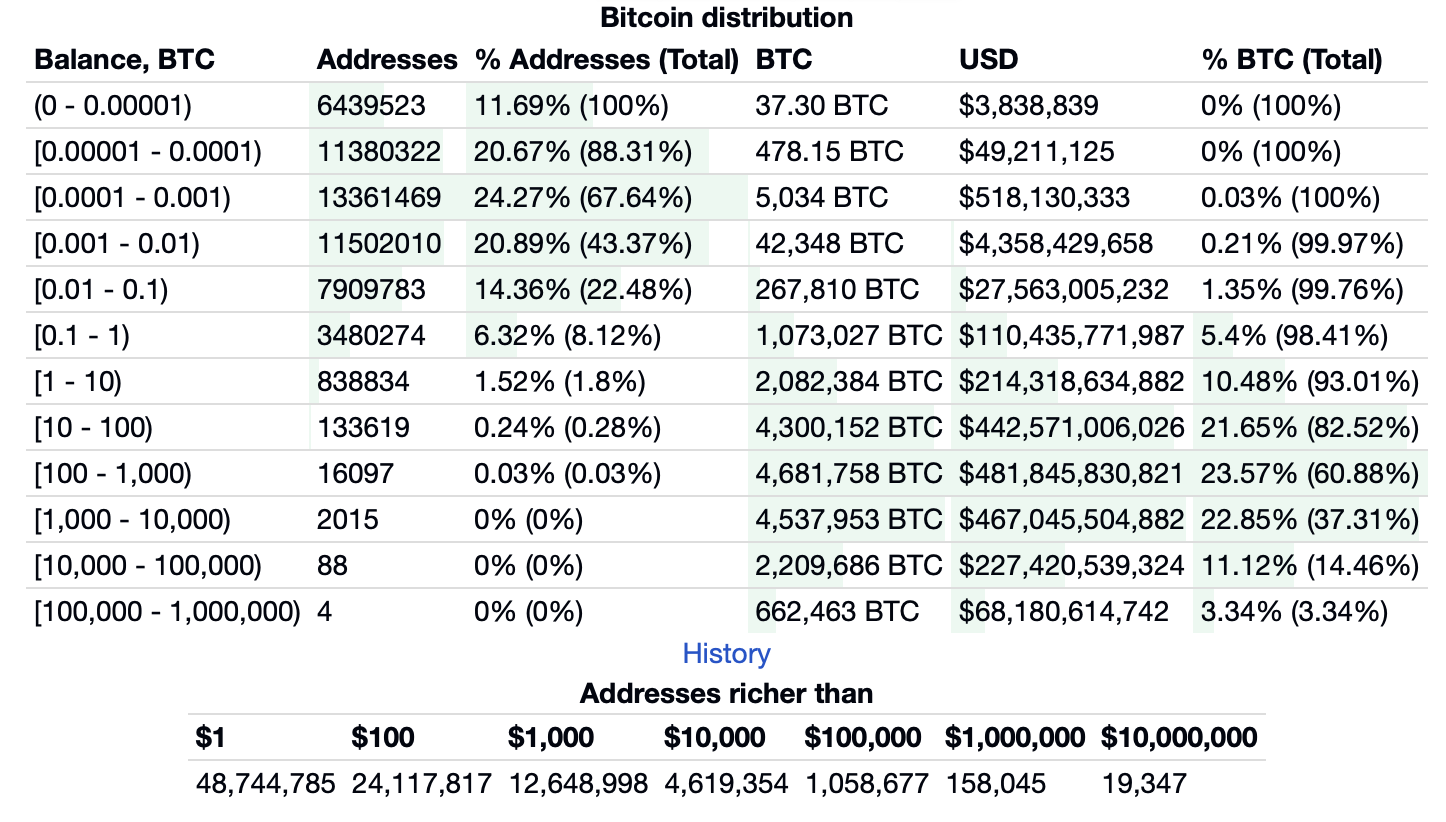Image resolution: width=1446 pixels, height=822 pixels.
Task: Click the Addresses richer than heading
Action: click(x=726, y=693)
